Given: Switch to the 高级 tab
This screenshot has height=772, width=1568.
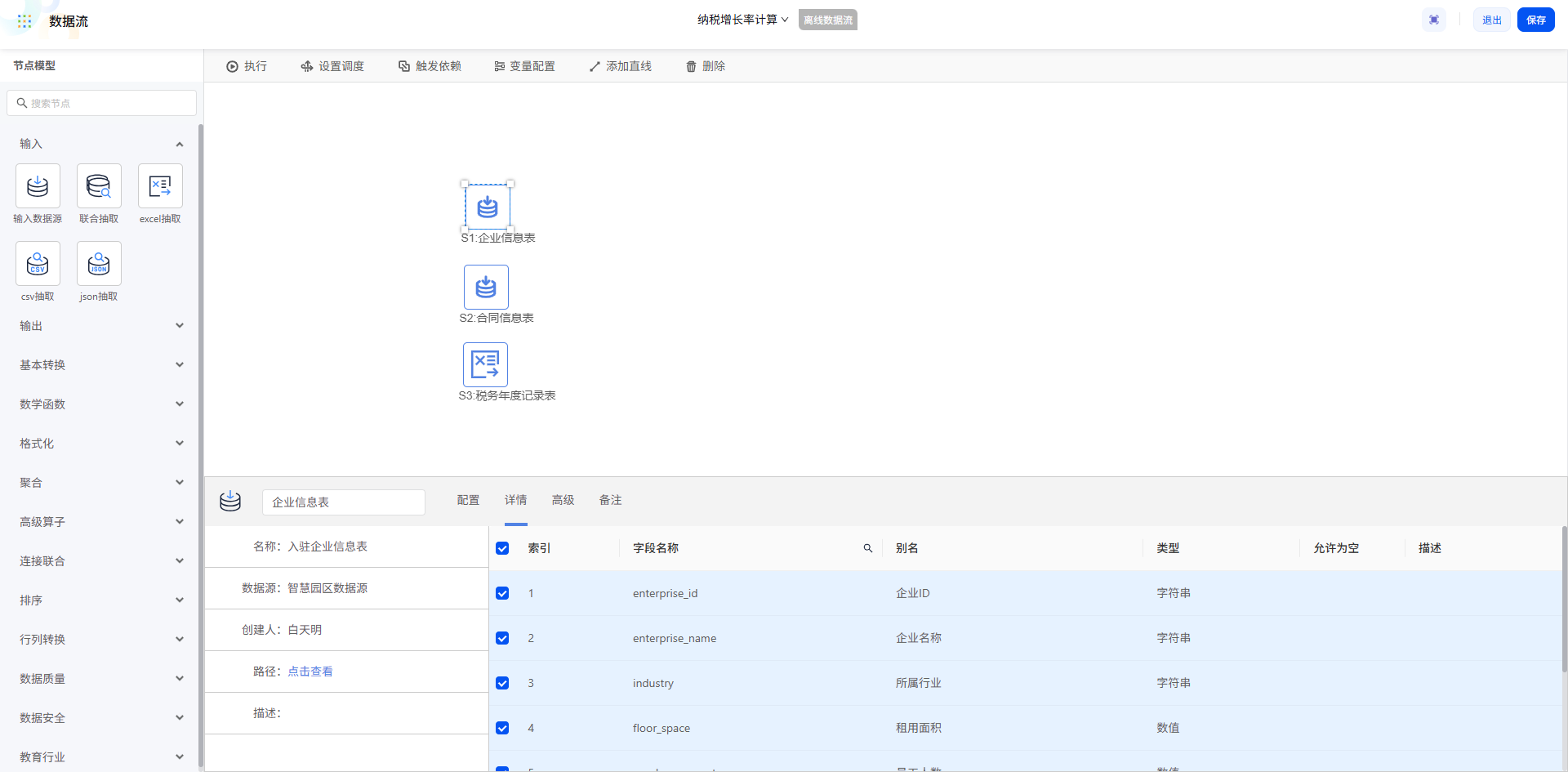Looking at the screenshot, I should coord(563,500).
